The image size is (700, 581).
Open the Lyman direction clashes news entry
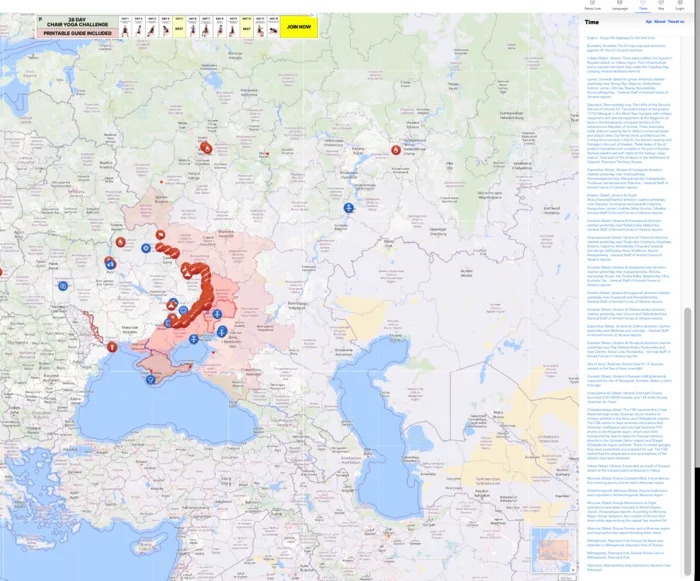pyautogui.click(x=627, y=88)
